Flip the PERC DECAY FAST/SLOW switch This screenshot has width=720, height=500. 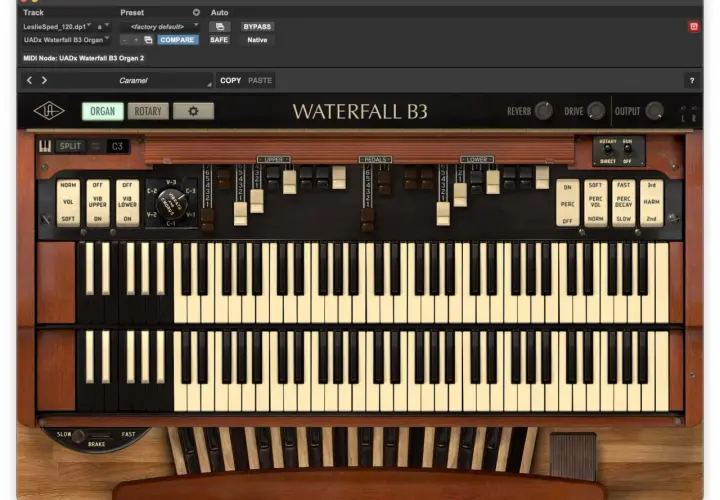pos(624,202)
